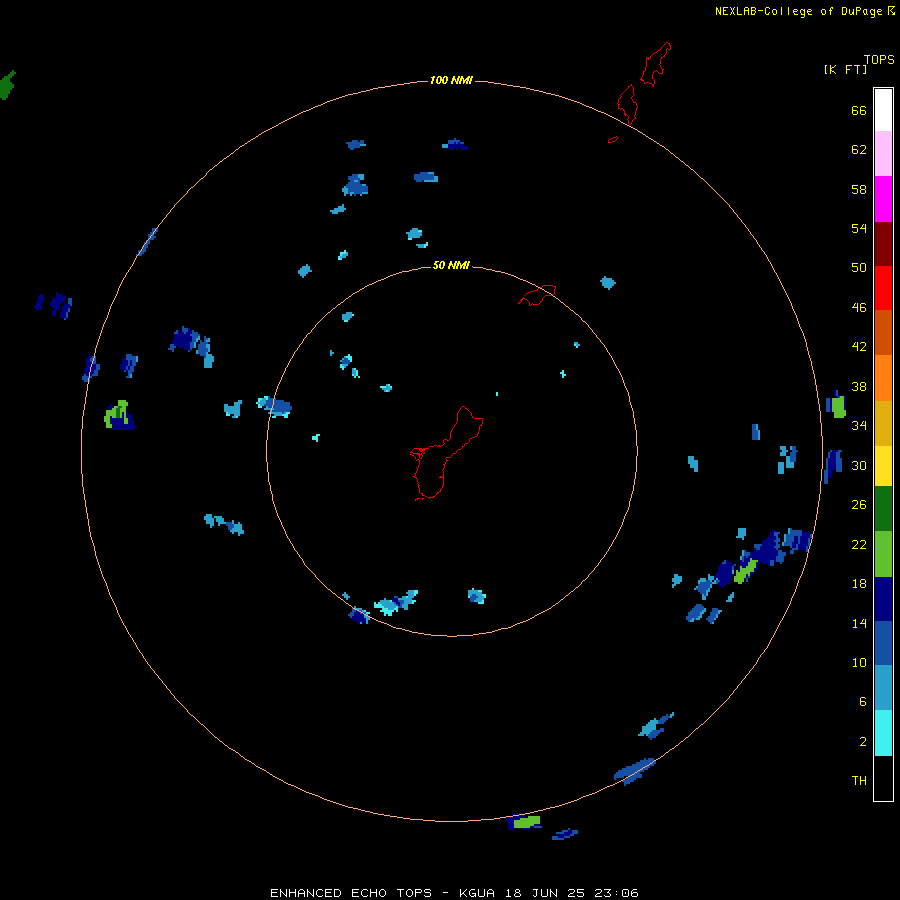Click the ENHANCED ECHO TOPS KGUA caption
This screenshot has height=900, width=900.
click(454, 893)
